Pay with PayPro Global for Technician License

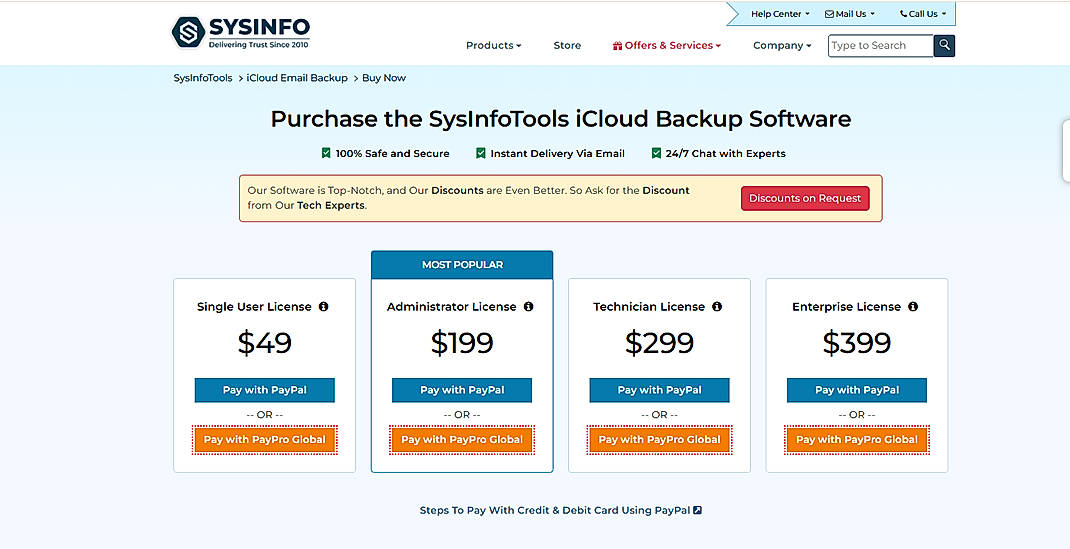659,440
